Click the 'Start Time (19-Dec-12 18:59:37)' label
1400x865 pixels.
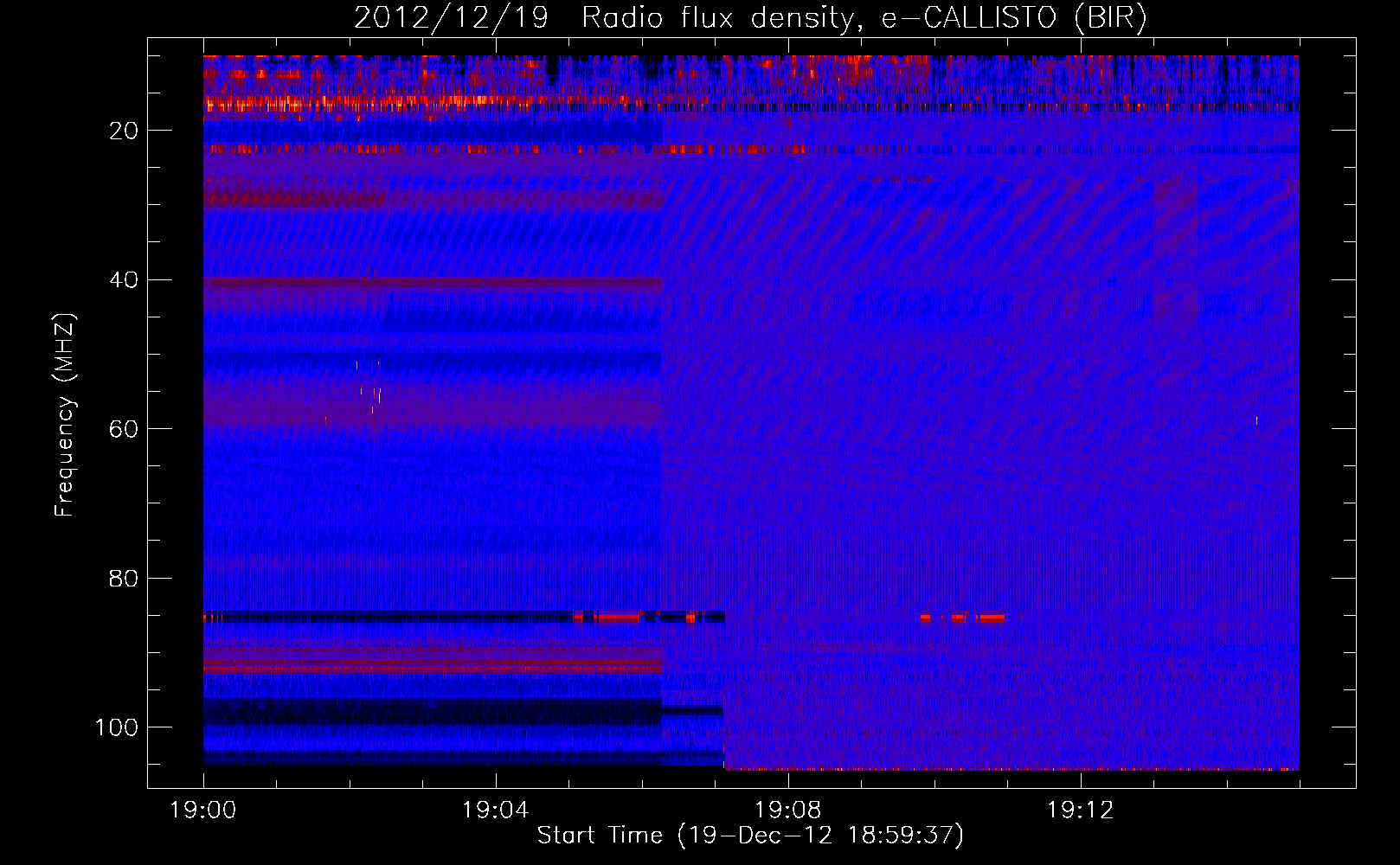(750, 836)
